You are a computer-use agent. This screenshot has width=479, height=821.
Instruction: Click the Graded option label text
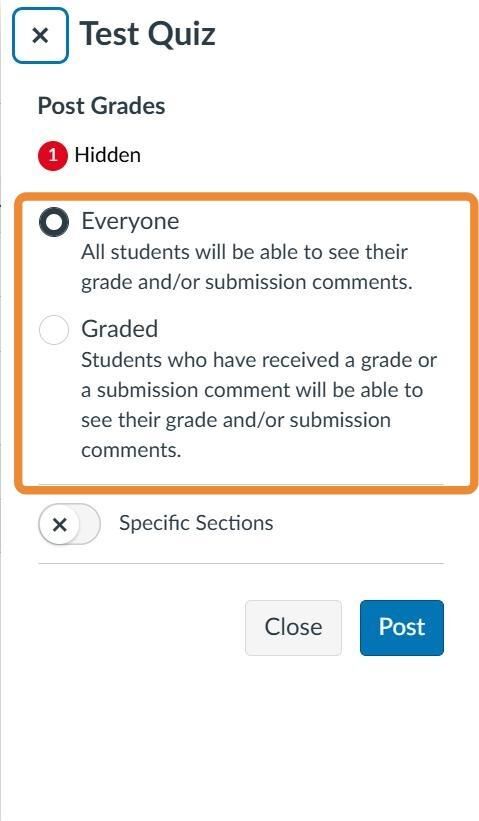click(x=119, y=329)
